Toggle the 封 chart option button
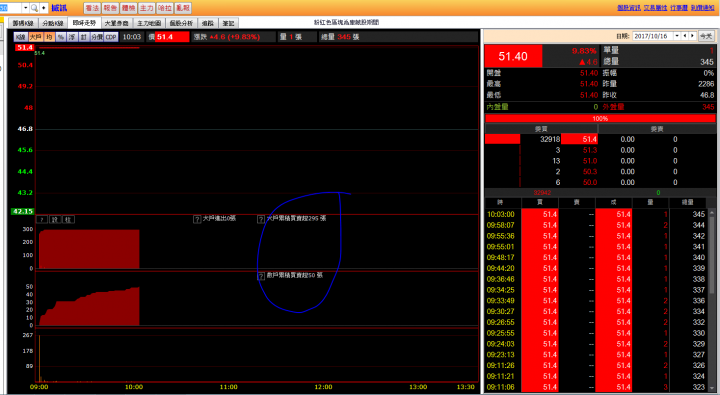Image resolution: width=720 pixels, height=395 pixels. 84,37
